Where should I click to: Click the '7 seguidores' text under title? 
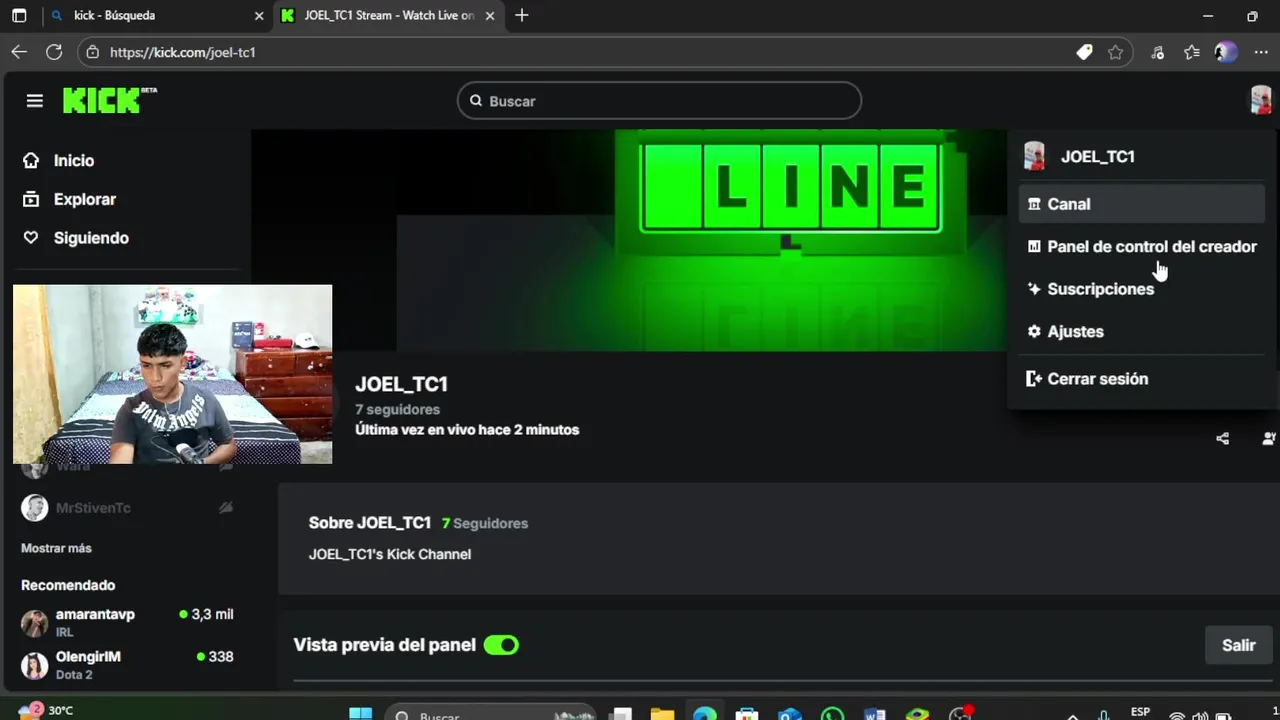pos(397,409)
